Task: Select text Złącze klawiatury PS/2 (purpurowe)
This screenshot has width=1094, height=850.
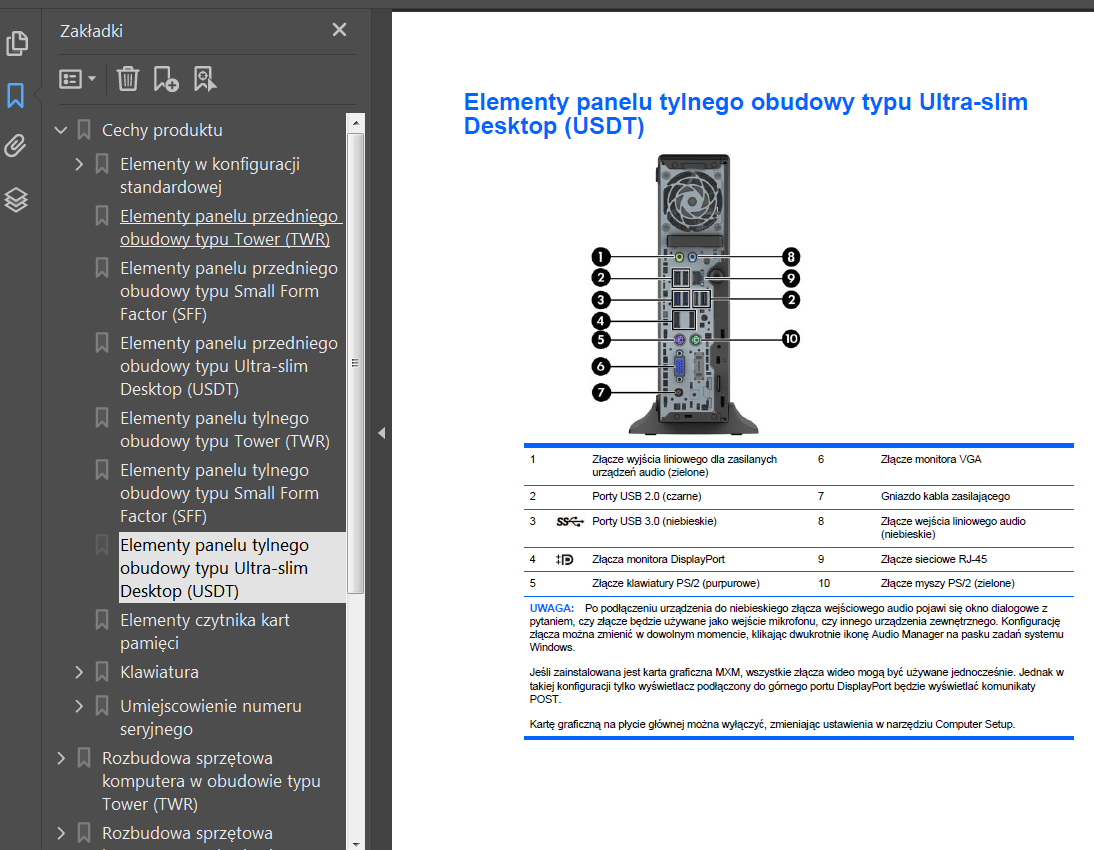Action: 676,583
